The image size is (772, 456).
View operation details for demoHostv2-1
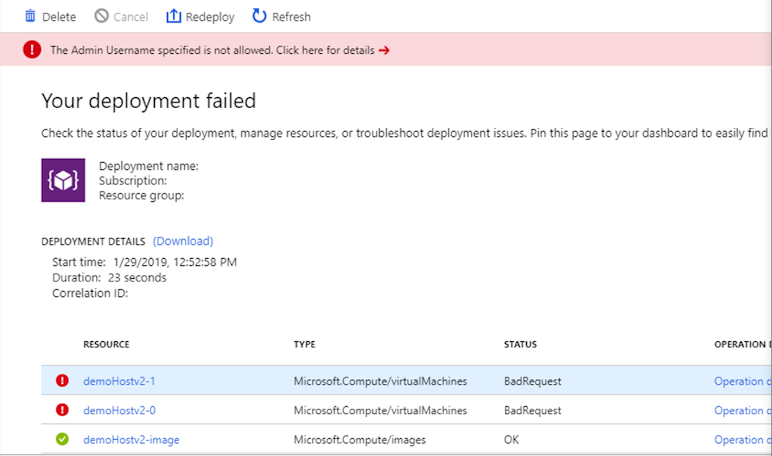point(742,381)
